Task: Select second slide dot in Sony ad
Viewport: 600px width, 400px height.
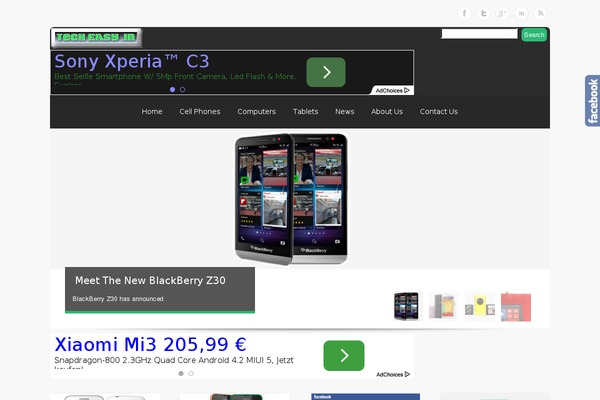Action: click(183, 90)
